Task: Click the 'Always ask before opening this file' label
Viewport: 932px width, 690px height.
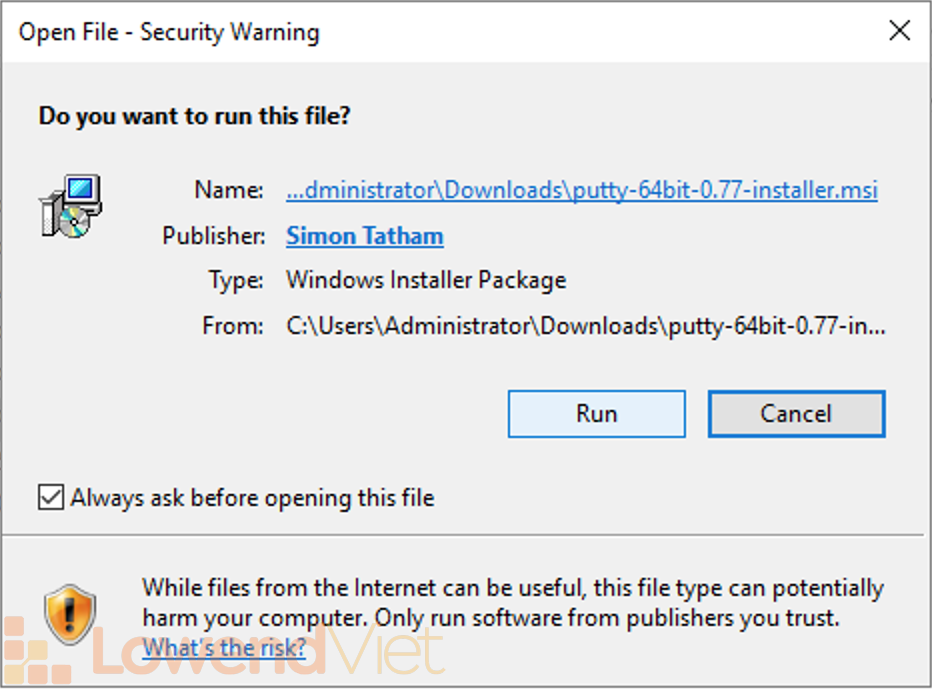Action: [x=252, y=497]
